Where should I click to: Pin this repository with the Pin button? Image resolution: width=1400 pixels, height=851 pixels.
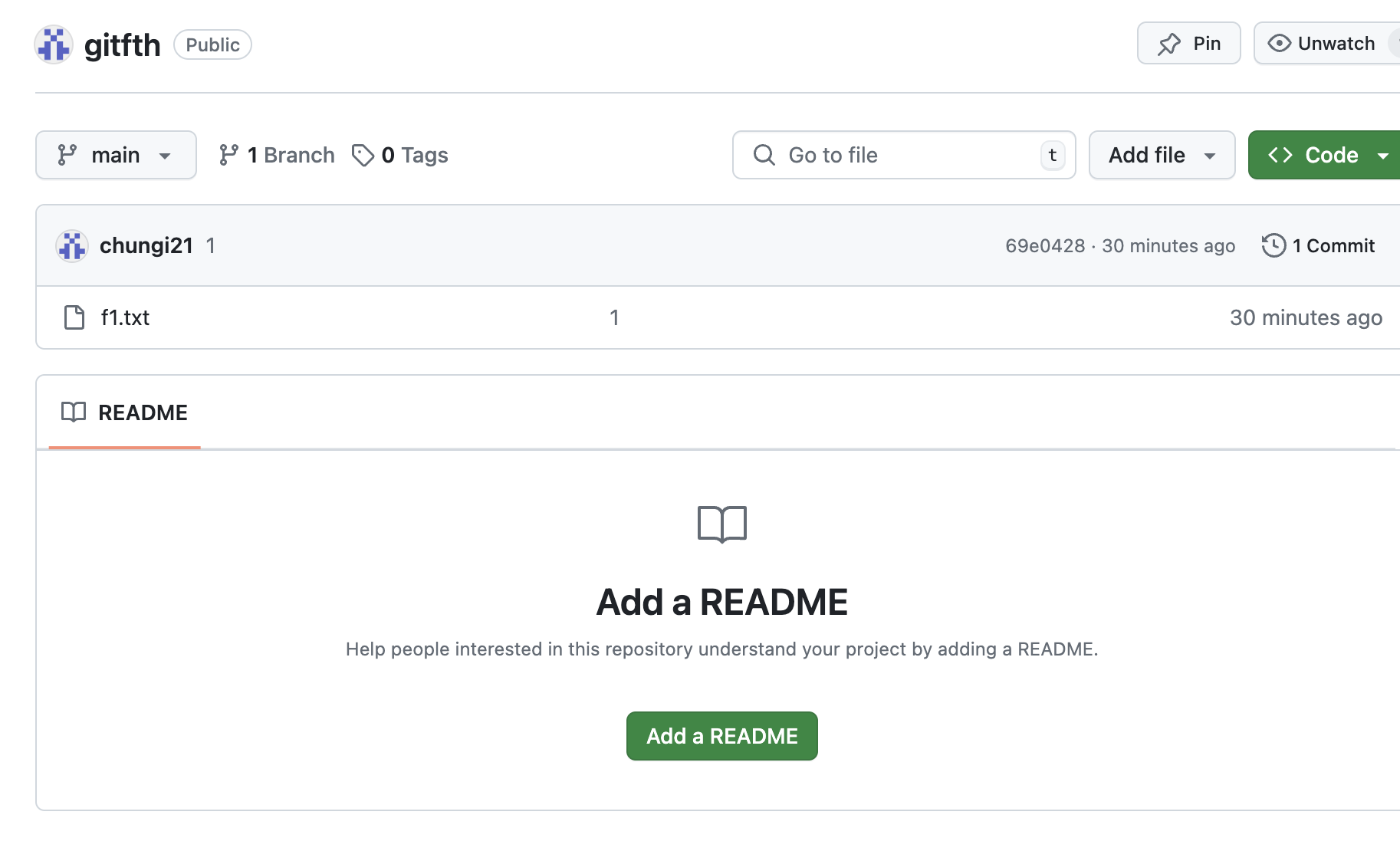[x=1188, y=43]
